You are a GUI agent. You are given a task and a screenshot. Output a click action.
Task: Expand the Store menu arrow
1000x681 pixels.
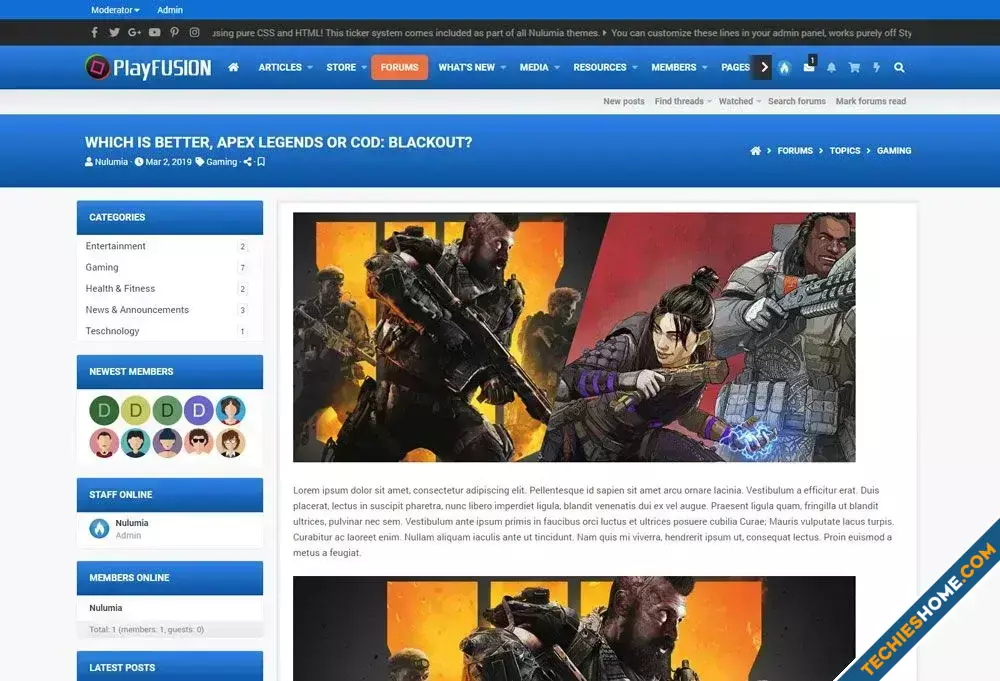pyautogui.click(x=364, y=67)
